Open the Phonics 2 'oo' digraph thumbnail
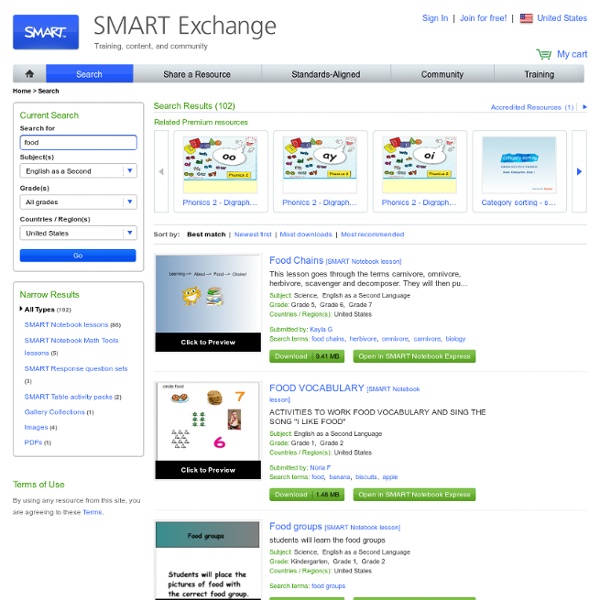 (x=220, y=165)
